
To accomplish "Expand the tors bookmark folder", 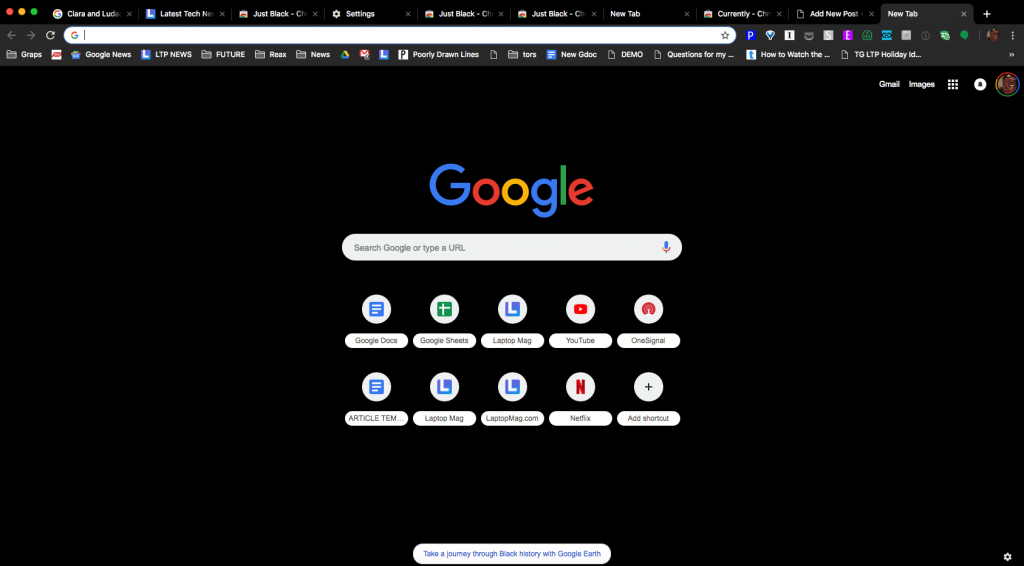I will click(x=522, y=55).
